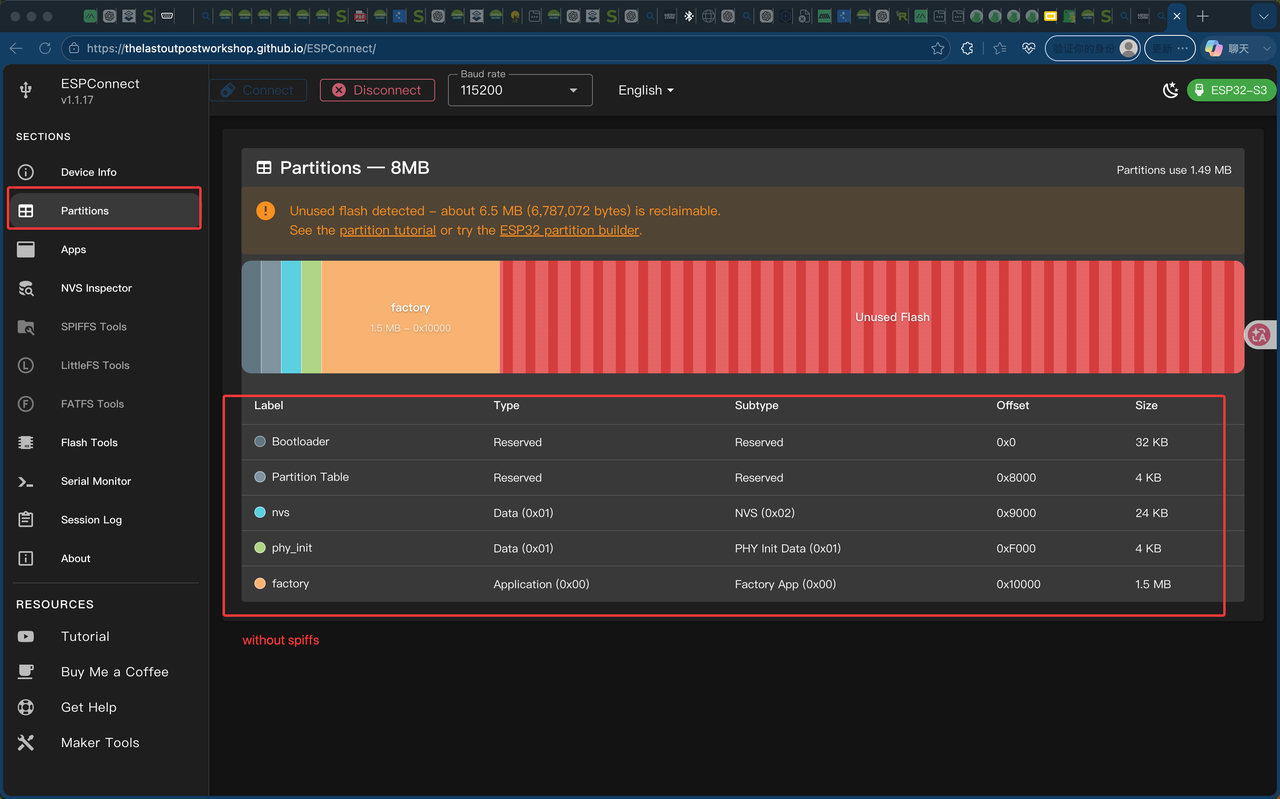The width and height of the screenshot is (1280, 799).
Task: Click the orange warning icon
Action: click(265, 211)
